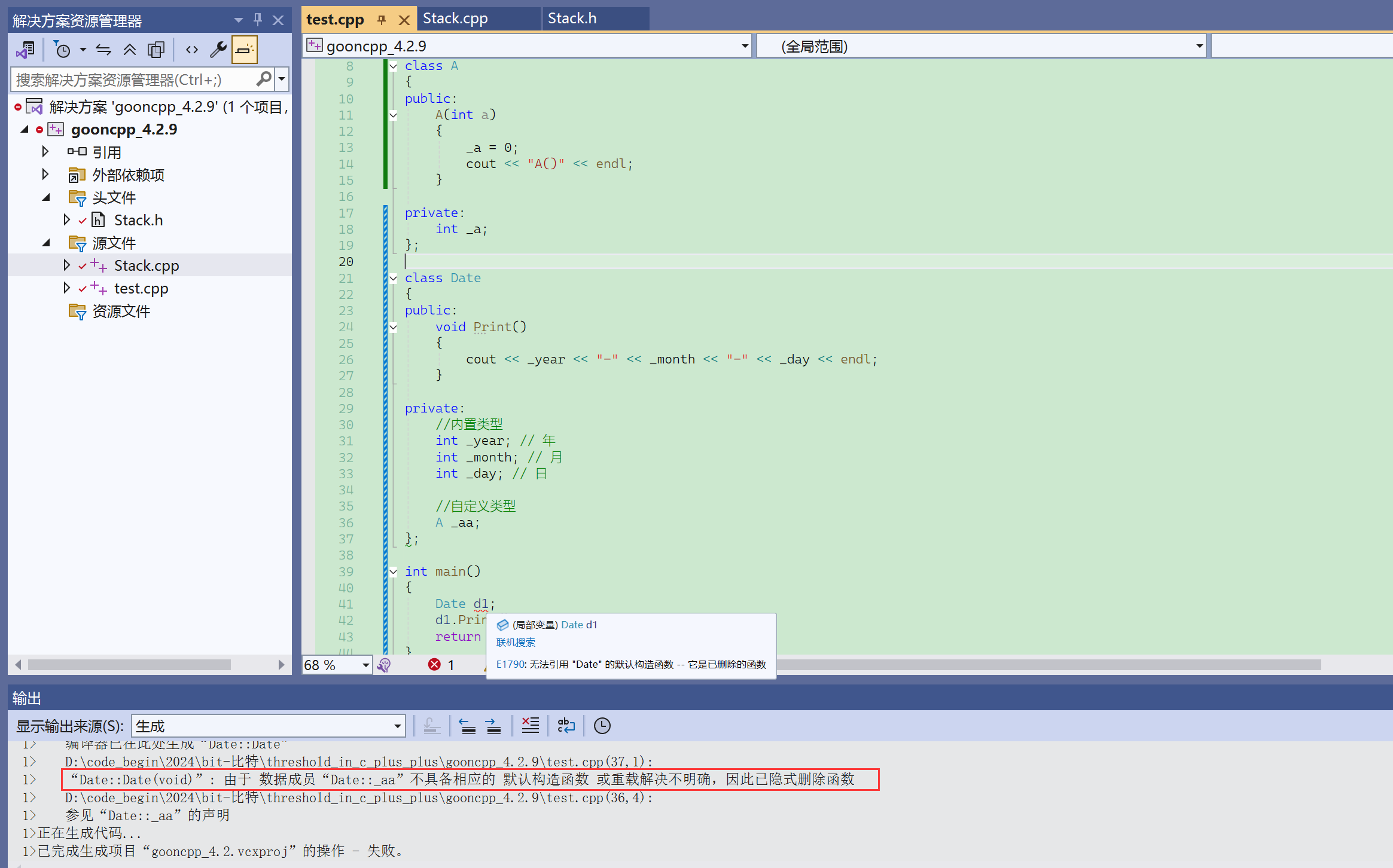Viewport: 1393px width, 868px height.
Task: Click the View Code angle-brackets icon
Action: pyautogui.click(x=191, y=50)
